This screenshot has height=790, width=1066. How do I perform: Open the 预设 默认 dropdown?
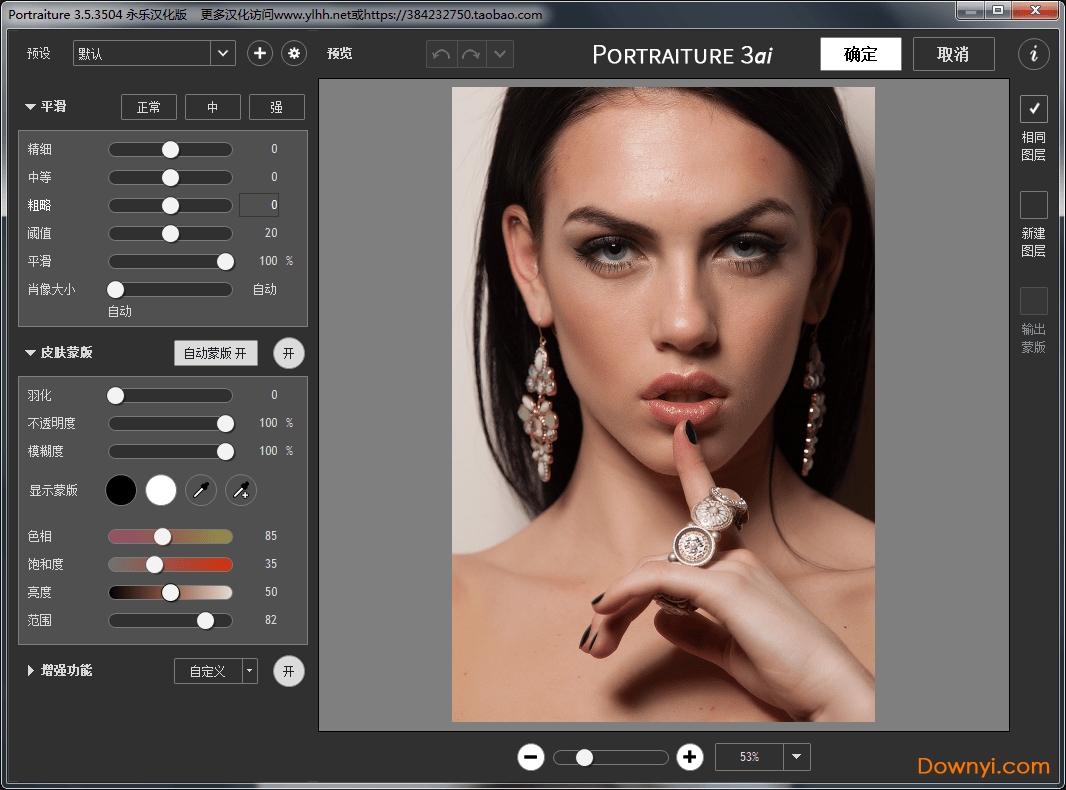(222, 53)
